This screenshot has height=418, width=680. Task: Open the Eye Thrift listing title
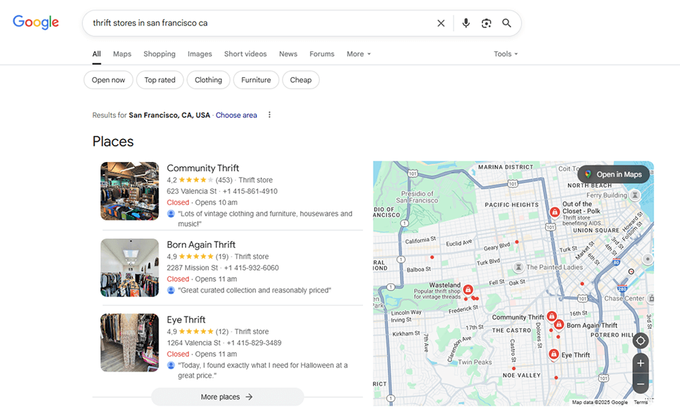[x=186, y=320]
